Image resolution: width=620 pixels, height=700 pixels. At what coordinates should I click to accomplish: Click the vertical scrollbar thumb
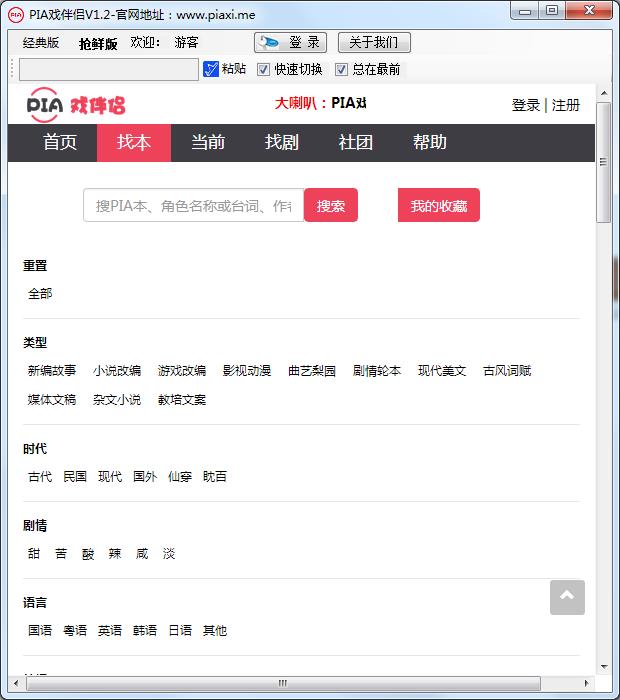(604, 162)
